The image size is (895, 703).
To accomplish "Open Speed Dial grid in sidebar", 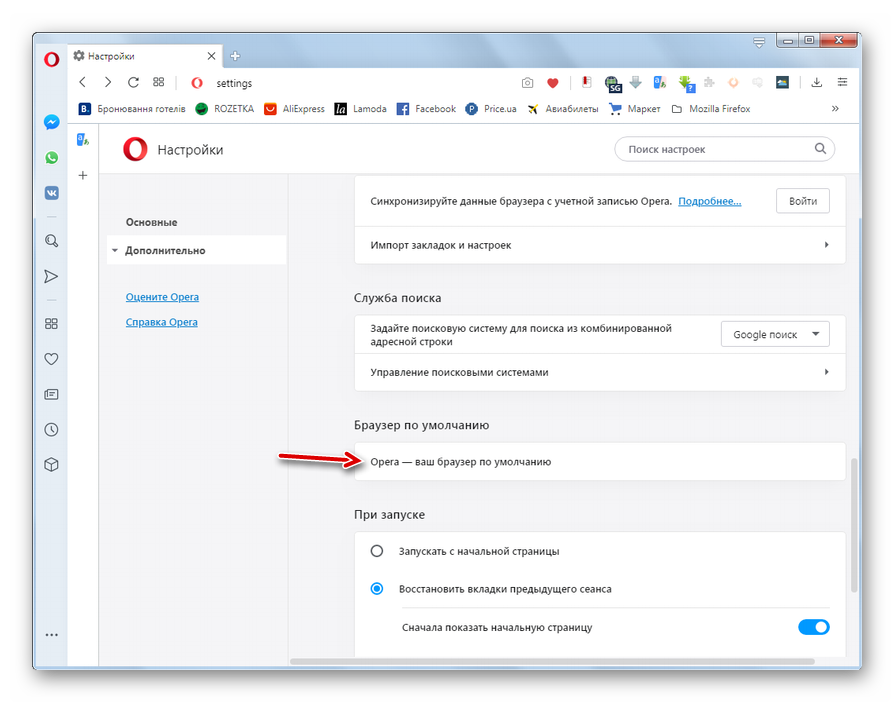I will [51, 324].
